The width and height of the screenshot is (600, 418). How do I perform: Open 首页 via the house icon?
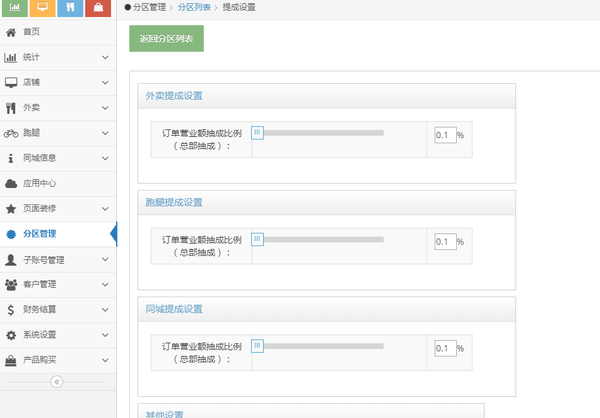pos(11,32)
